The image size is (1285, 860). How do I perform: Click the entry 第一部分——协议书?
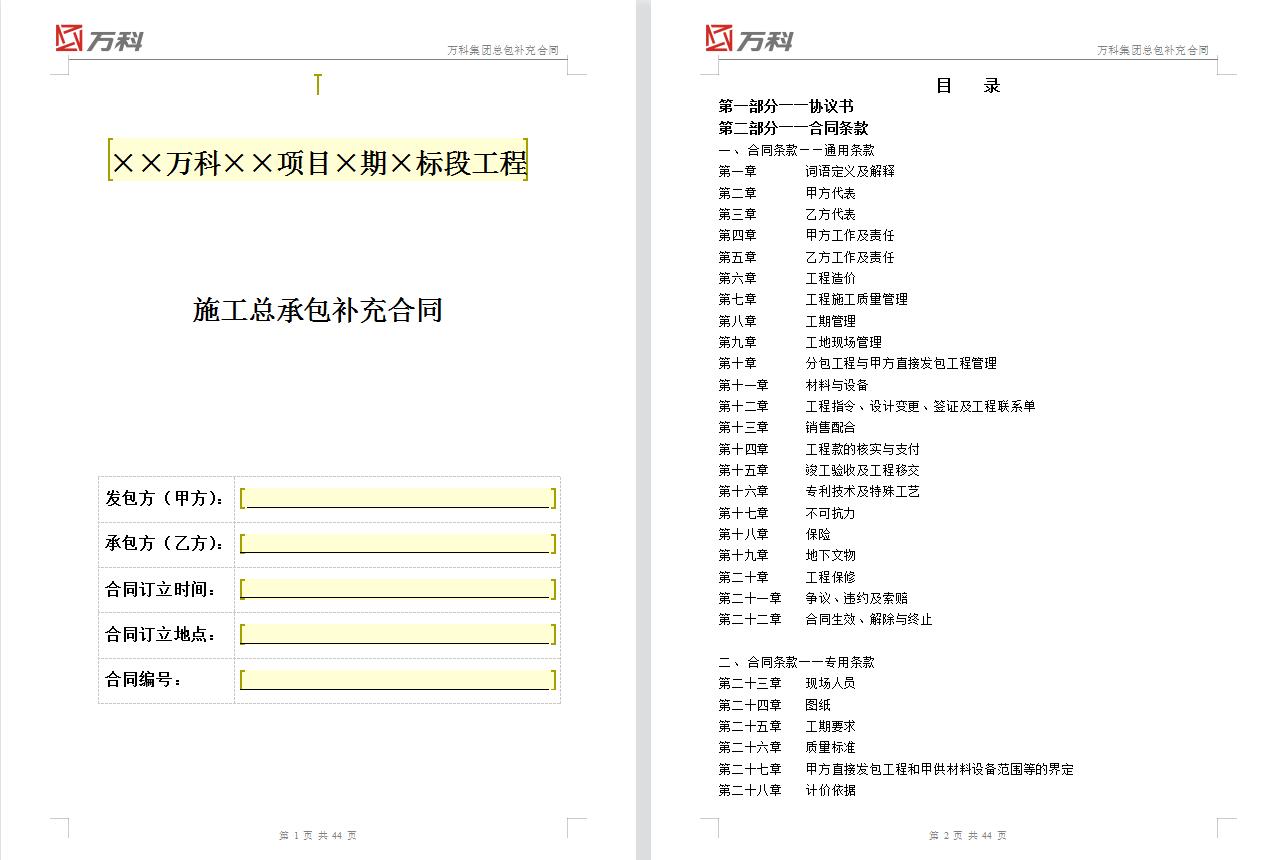[786, 107]
